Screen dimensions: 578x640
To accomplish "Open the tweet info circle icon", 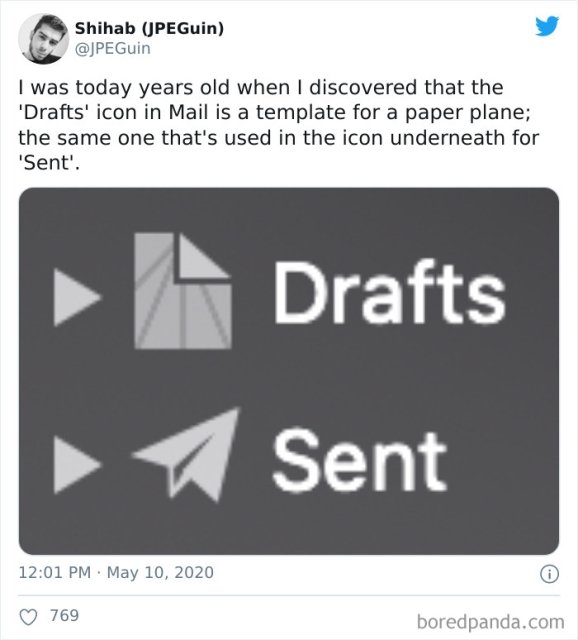I will pyautogui.click(x=549, y=574).
